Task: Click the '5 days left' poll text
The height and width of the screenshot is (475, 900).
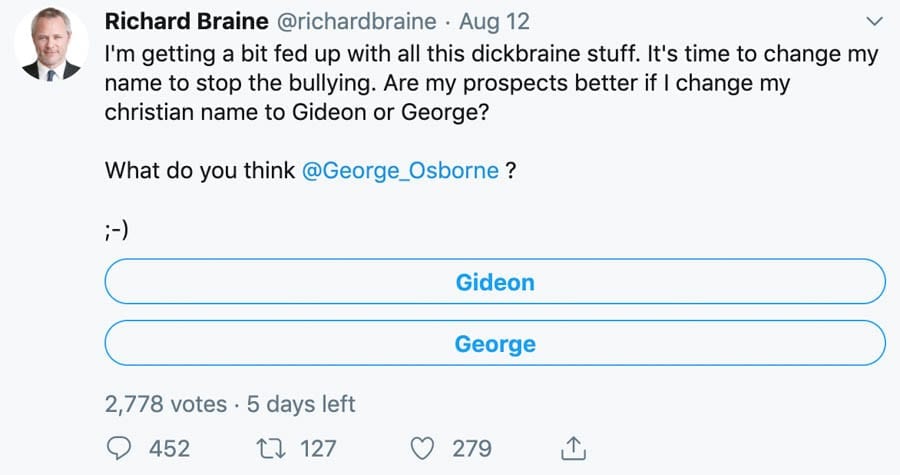Action: [300, 404]
